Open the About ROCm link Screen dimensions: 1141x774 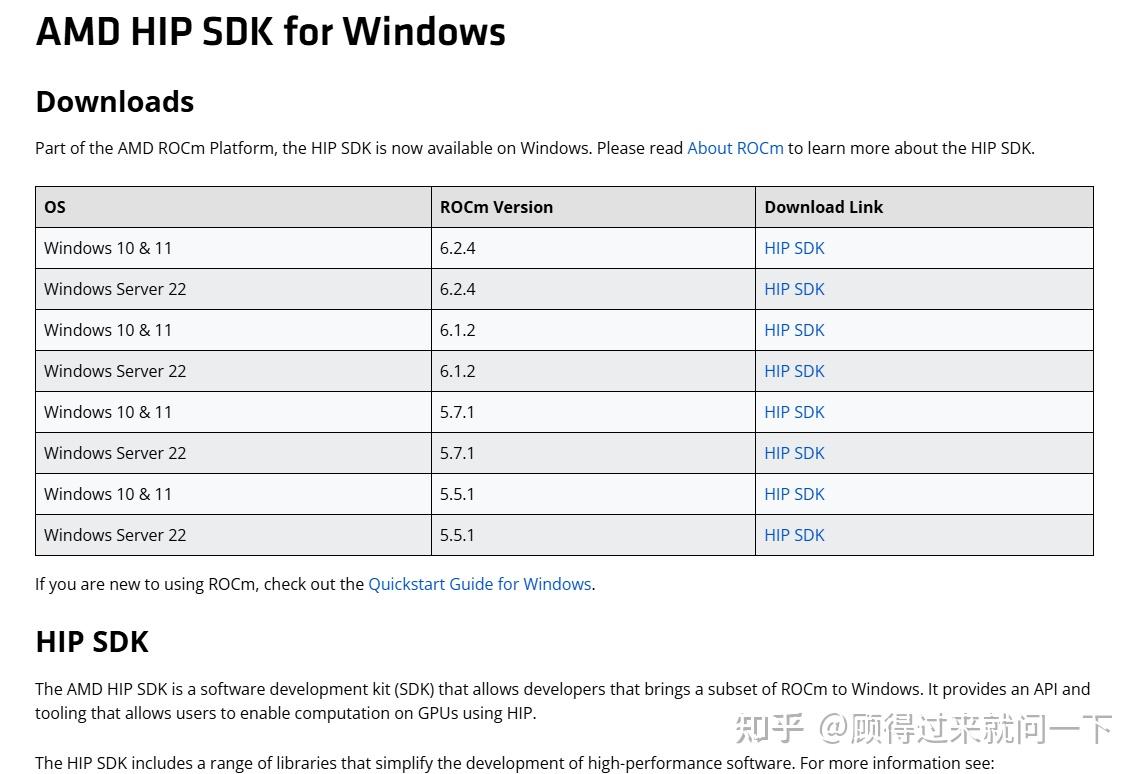pyautogui.click(x=735, y=148)
